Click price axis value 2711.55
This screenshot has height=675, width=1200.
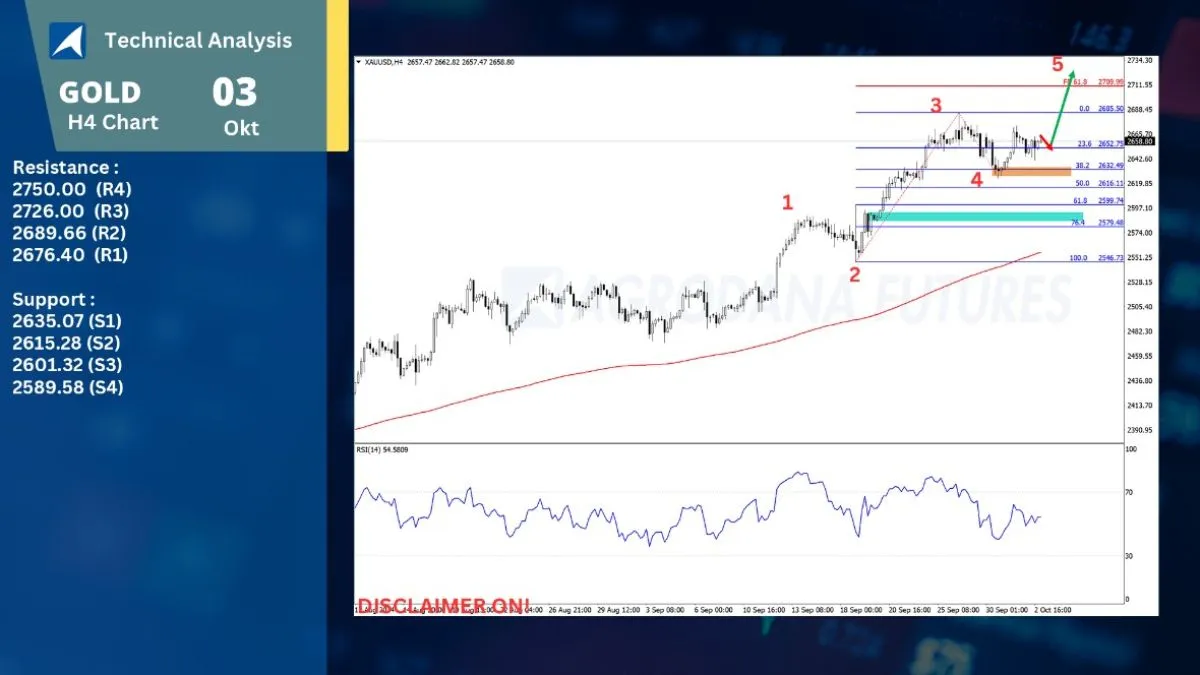pos(1140,85)
